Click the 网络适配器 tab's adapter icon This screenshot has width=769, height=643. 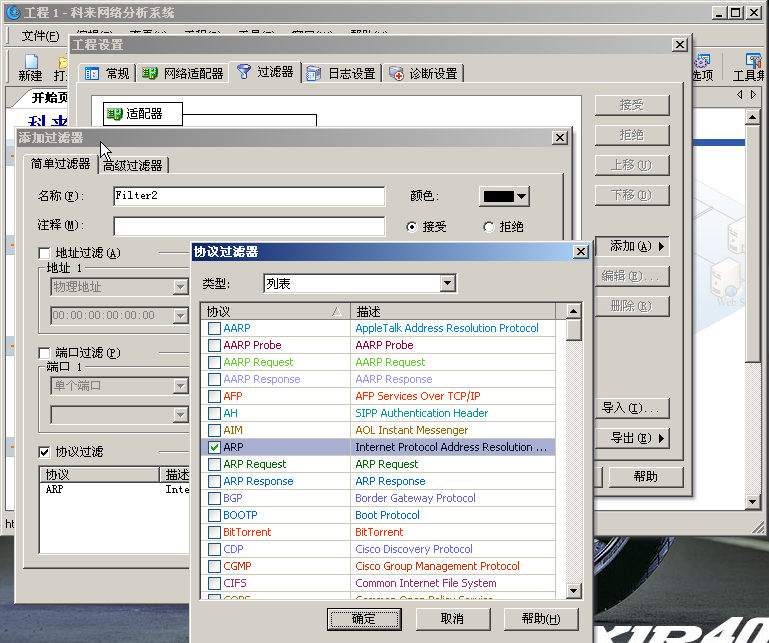tap(150, 73)
